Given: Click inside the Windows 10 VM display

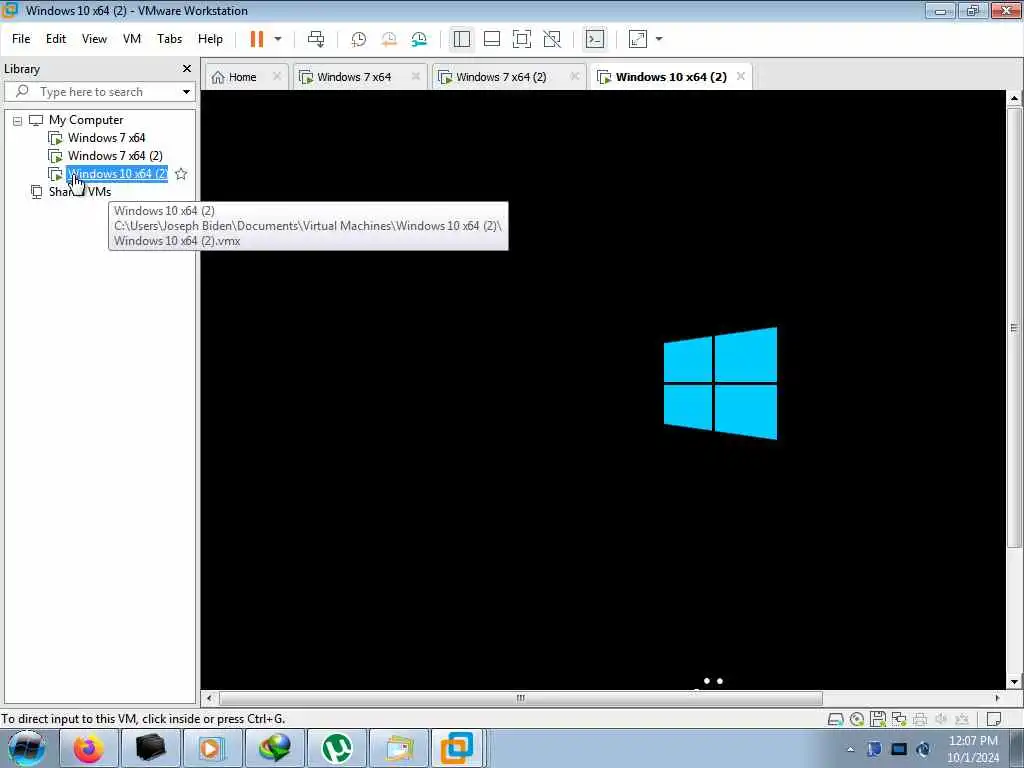Looking at the screenshot, I should point(603,389).
